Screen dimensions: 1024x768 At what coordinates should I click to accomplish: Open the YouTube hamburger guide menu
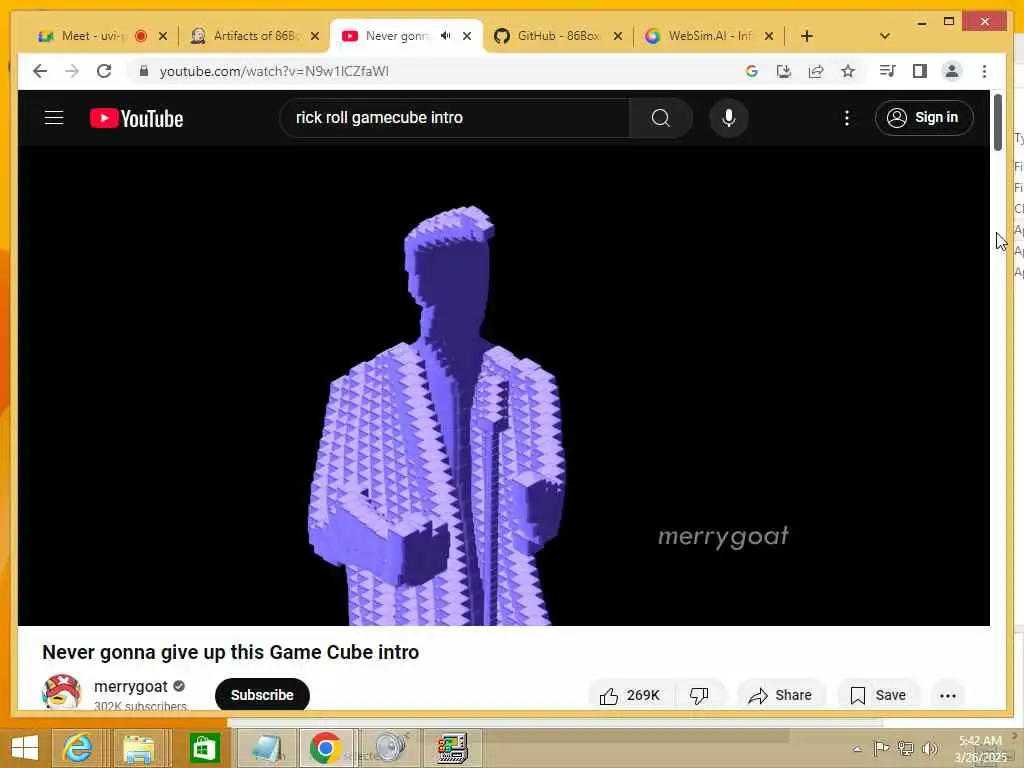coord(54,118)
